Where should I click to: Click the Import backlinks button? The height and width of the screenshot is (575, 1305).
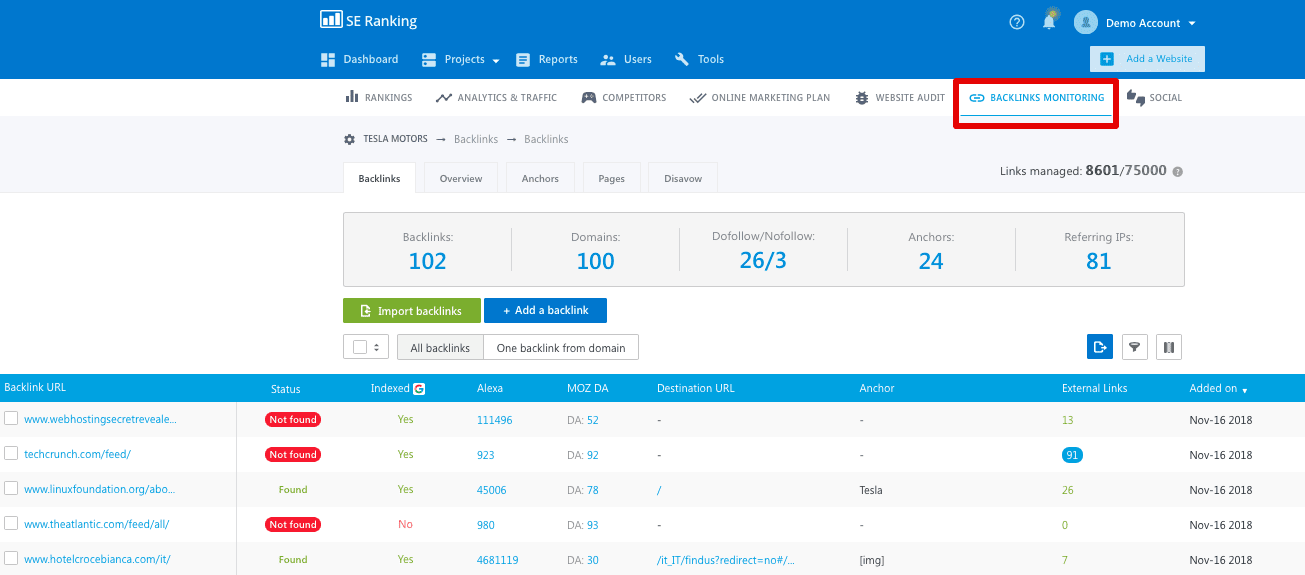412,311
